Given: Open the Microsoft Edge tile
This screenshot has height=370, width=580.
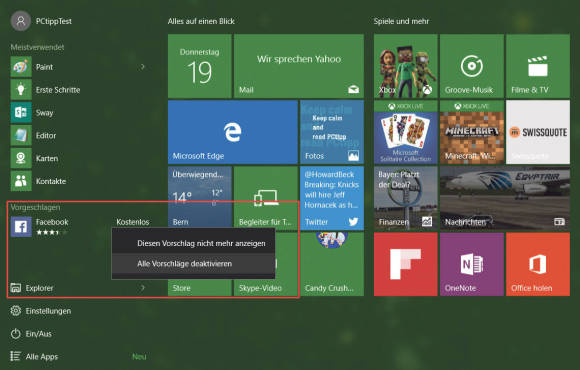Looking at the screenshot, I should coord(233,132).
